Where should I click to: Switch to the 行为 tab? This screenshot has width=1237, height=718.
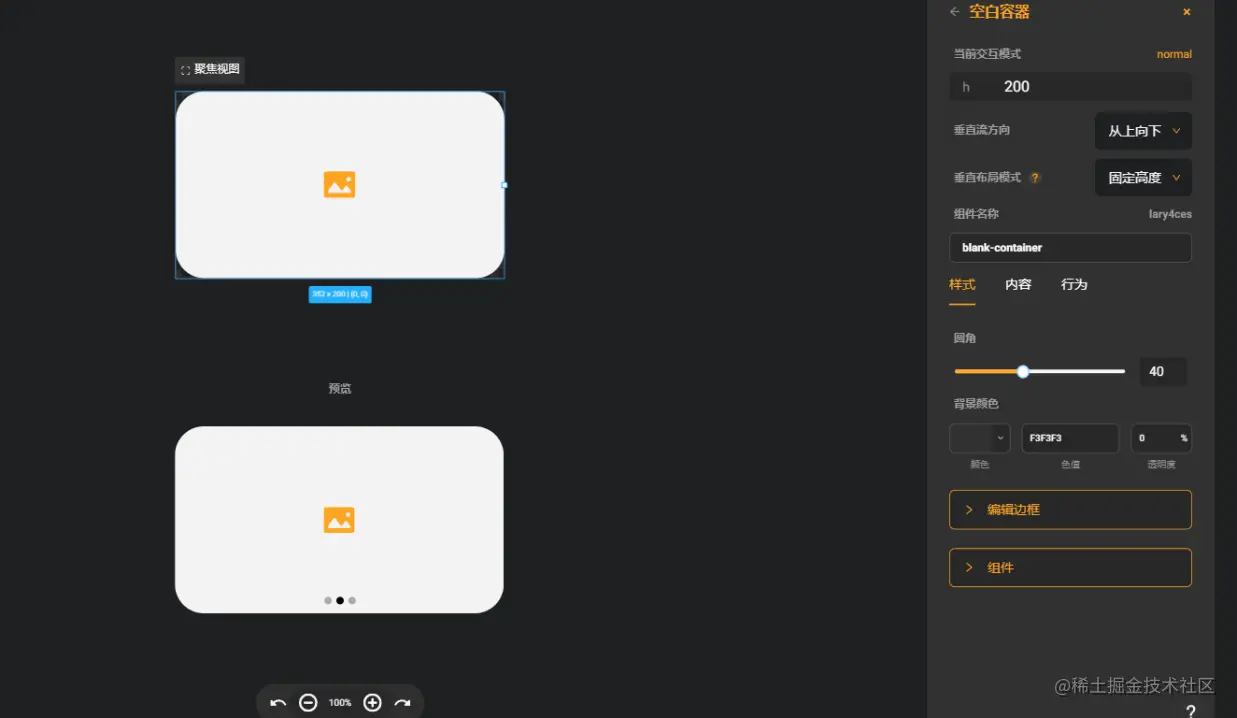1074,285
